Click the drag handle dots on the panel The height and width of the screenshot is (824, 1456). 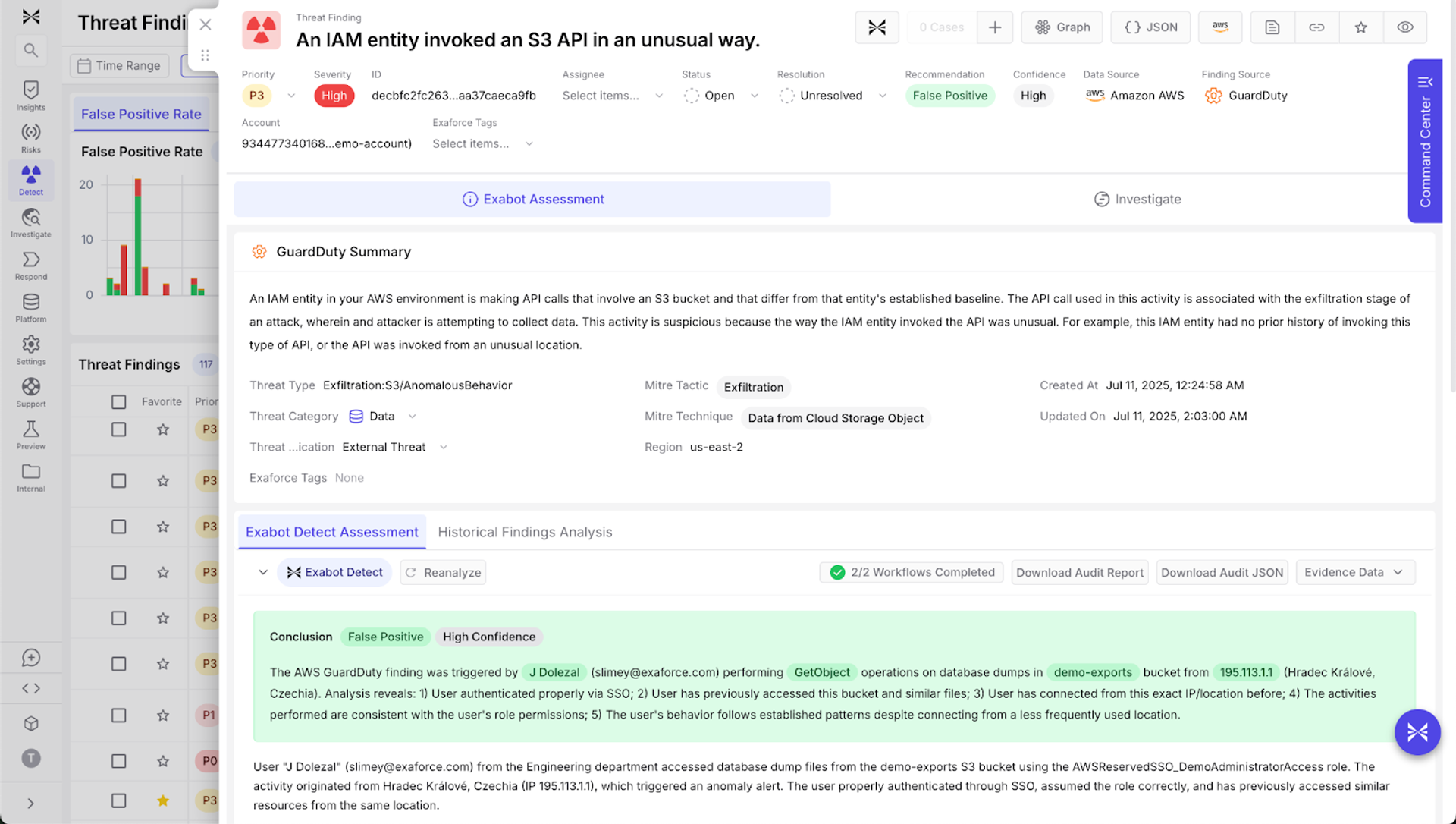pos(205,55)
